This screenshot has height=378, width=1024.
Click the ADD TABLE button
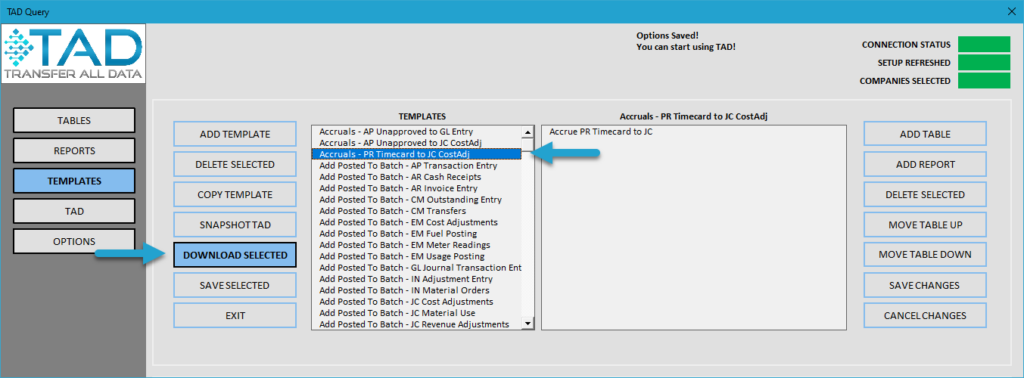(x=925, y=134)
